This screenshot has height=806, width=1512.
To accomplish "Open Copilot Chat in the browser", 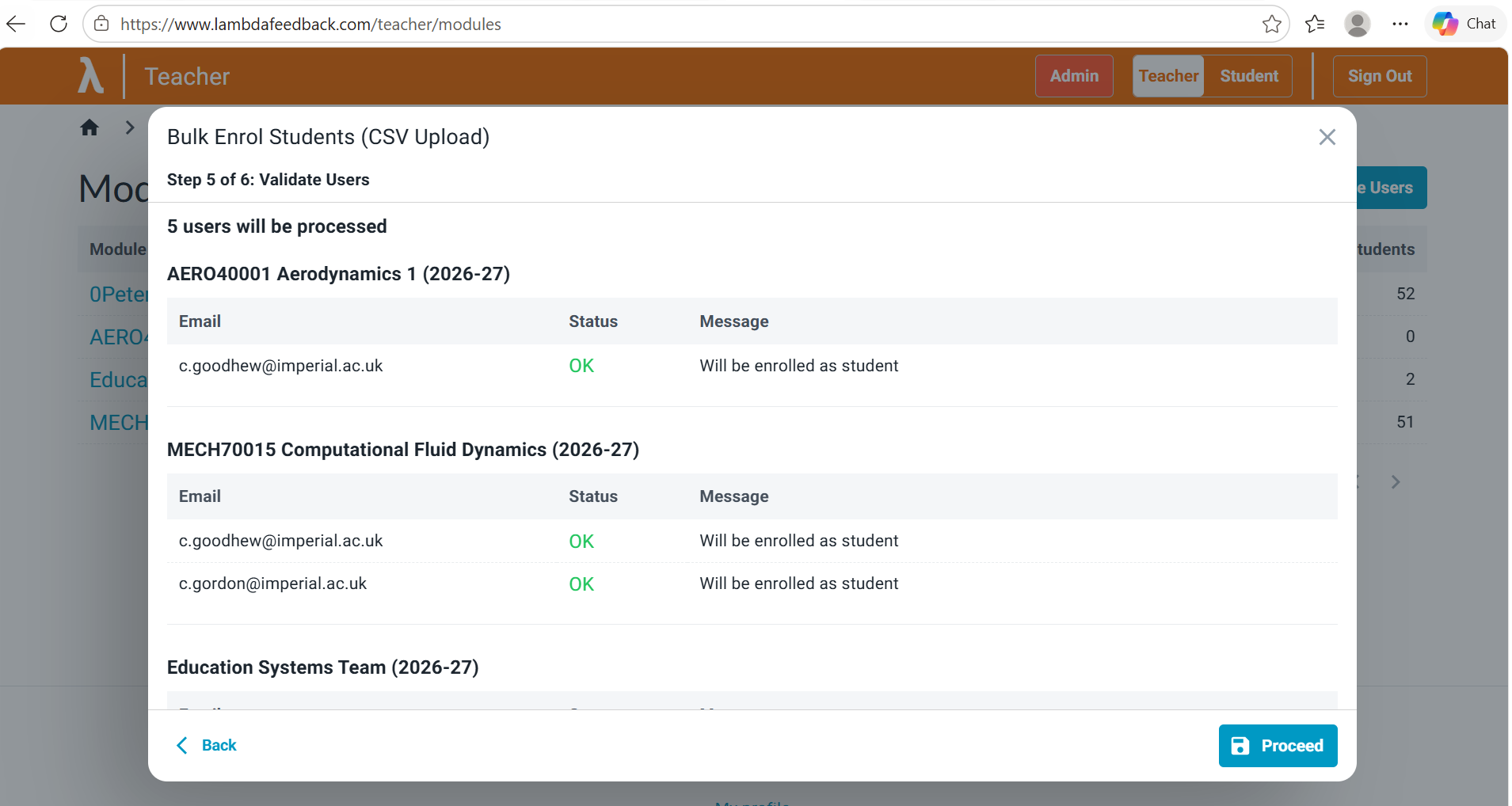I will coord(1465,24).
